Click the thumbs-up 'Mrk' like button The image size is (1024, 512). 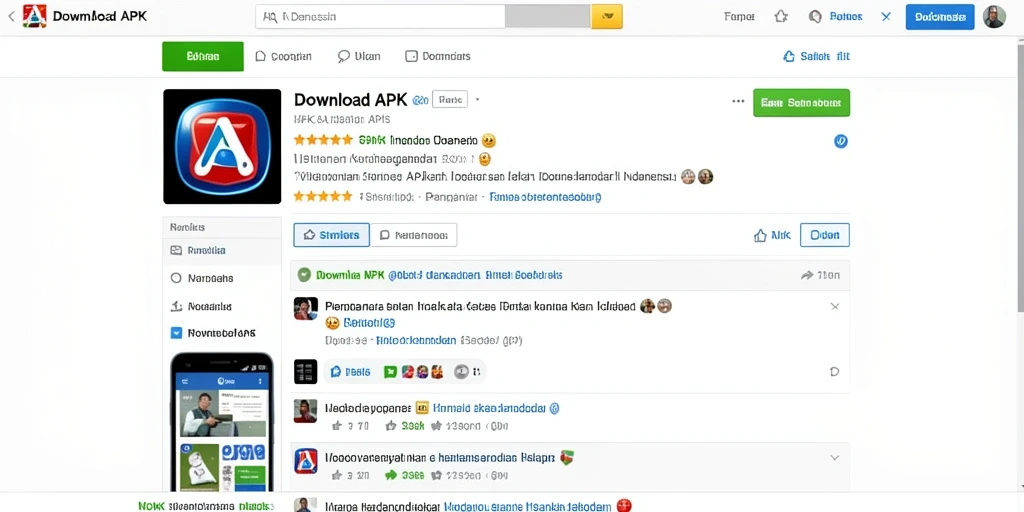click(x=773, y=236)
